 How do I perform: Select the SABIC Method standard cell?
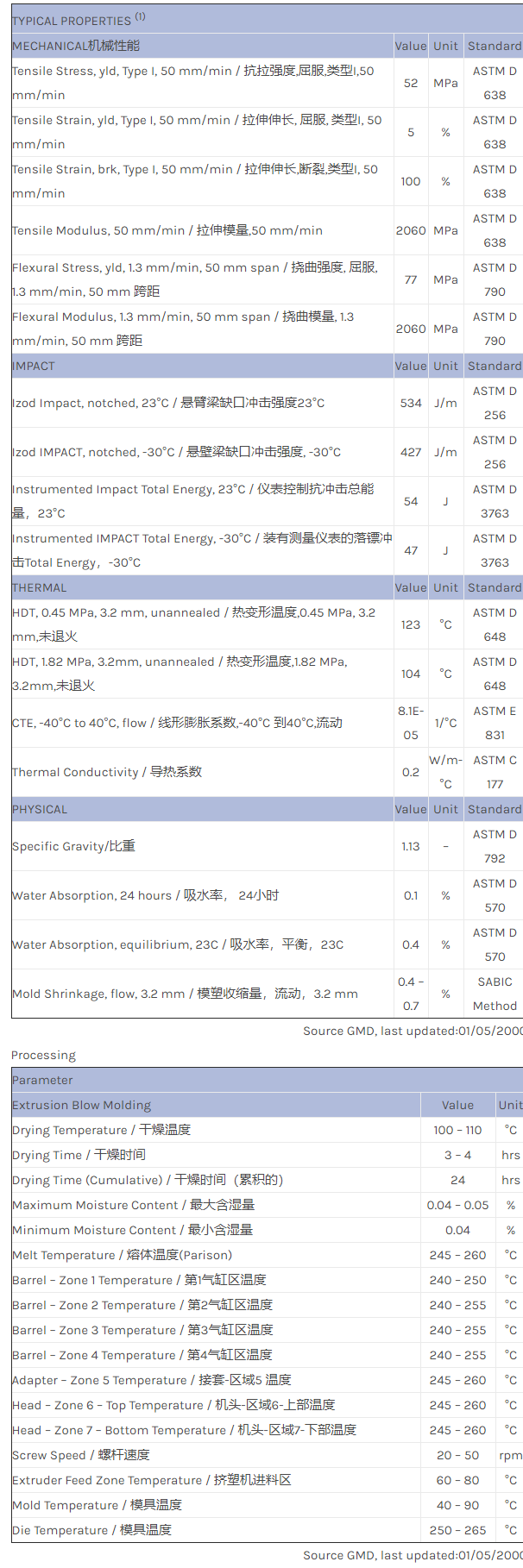coord(495,994)
